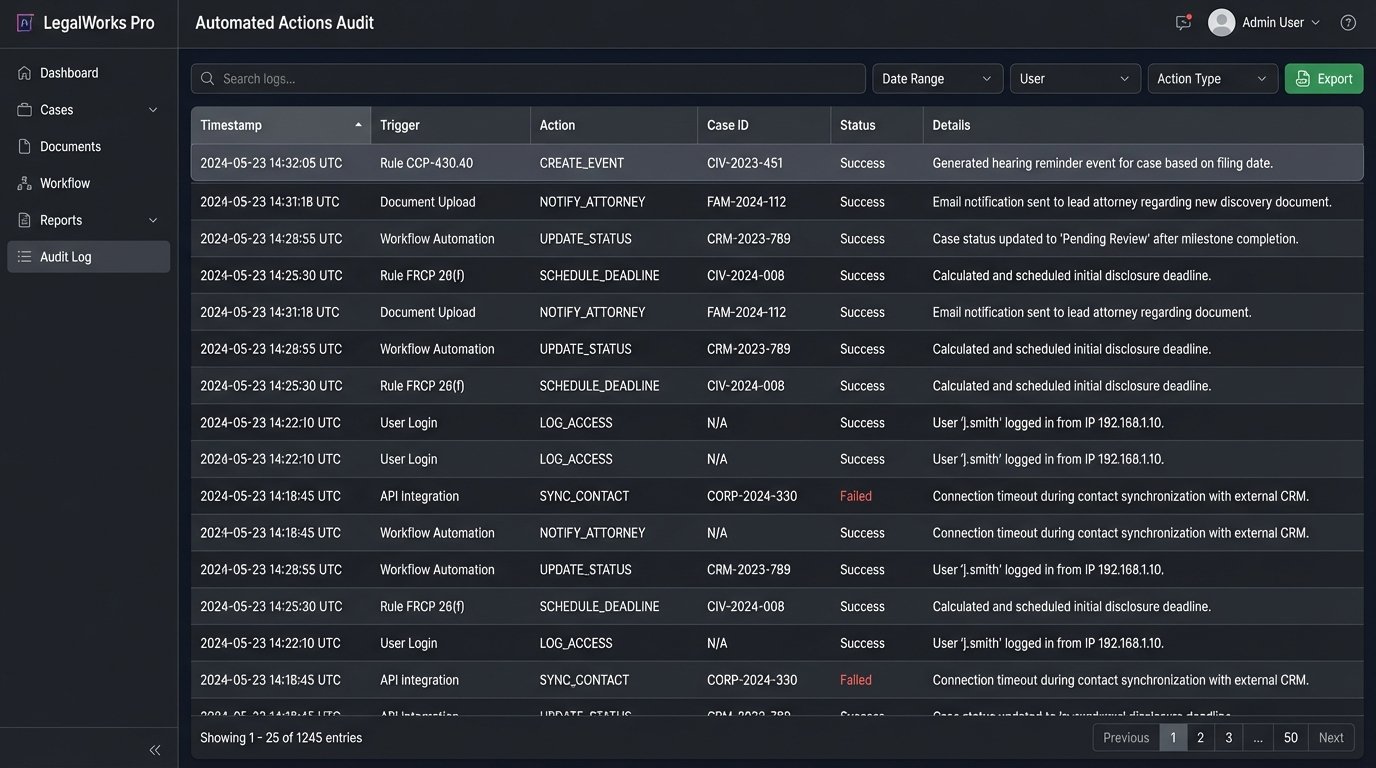
Task: Open the Date Range dropdown
Action: (936, 78)
